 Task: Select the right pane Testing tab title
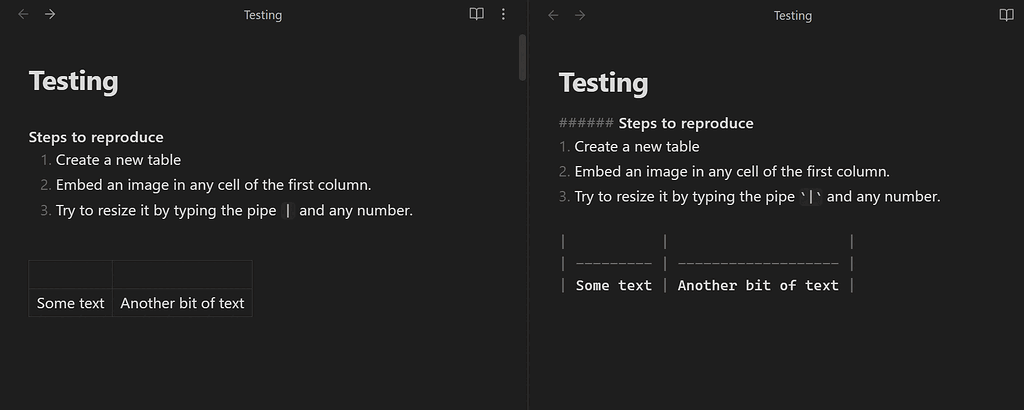(x=793, y=16)
